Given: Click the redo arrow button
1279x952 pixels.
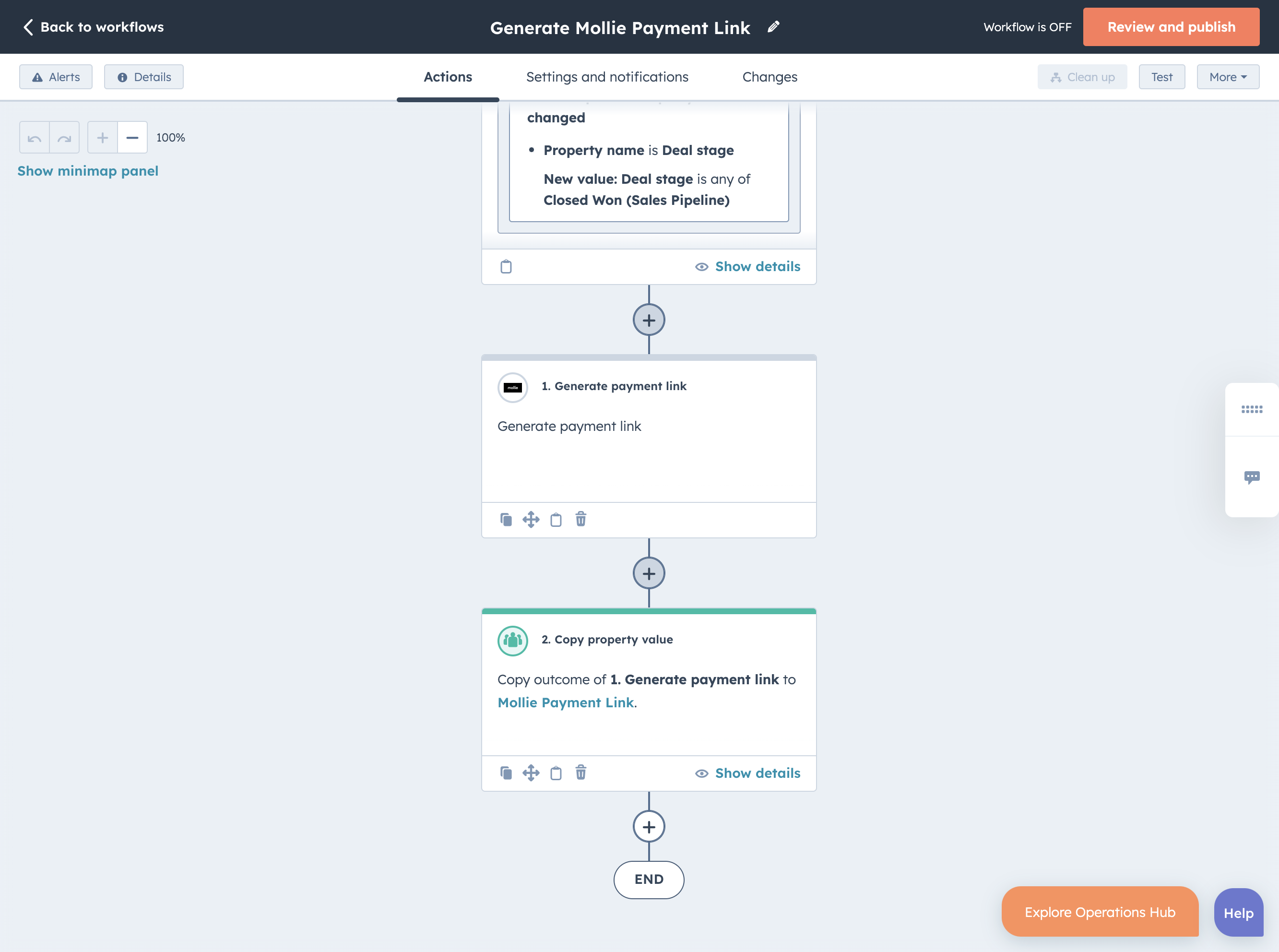Looking at the screenshot, I should pyautogui.click(x=65, y=138).
